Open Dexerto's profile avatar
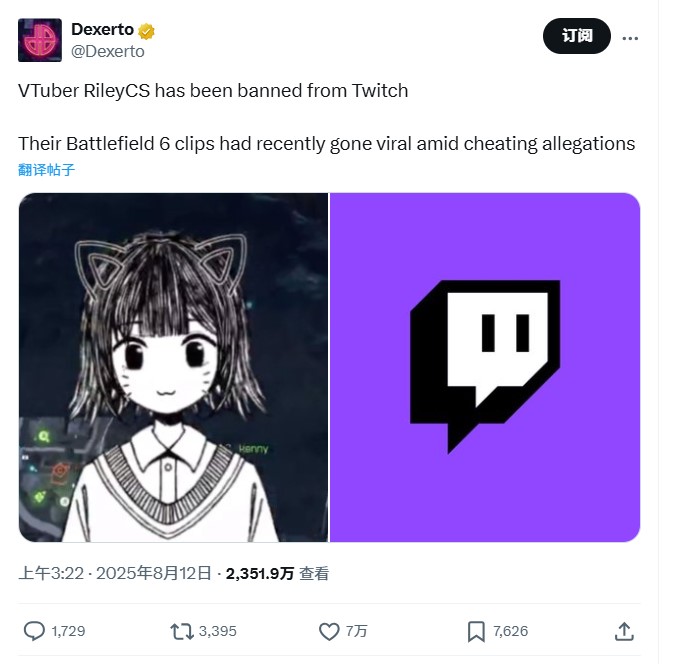Screen dimensions: 673x664 [x=40, y=40]
